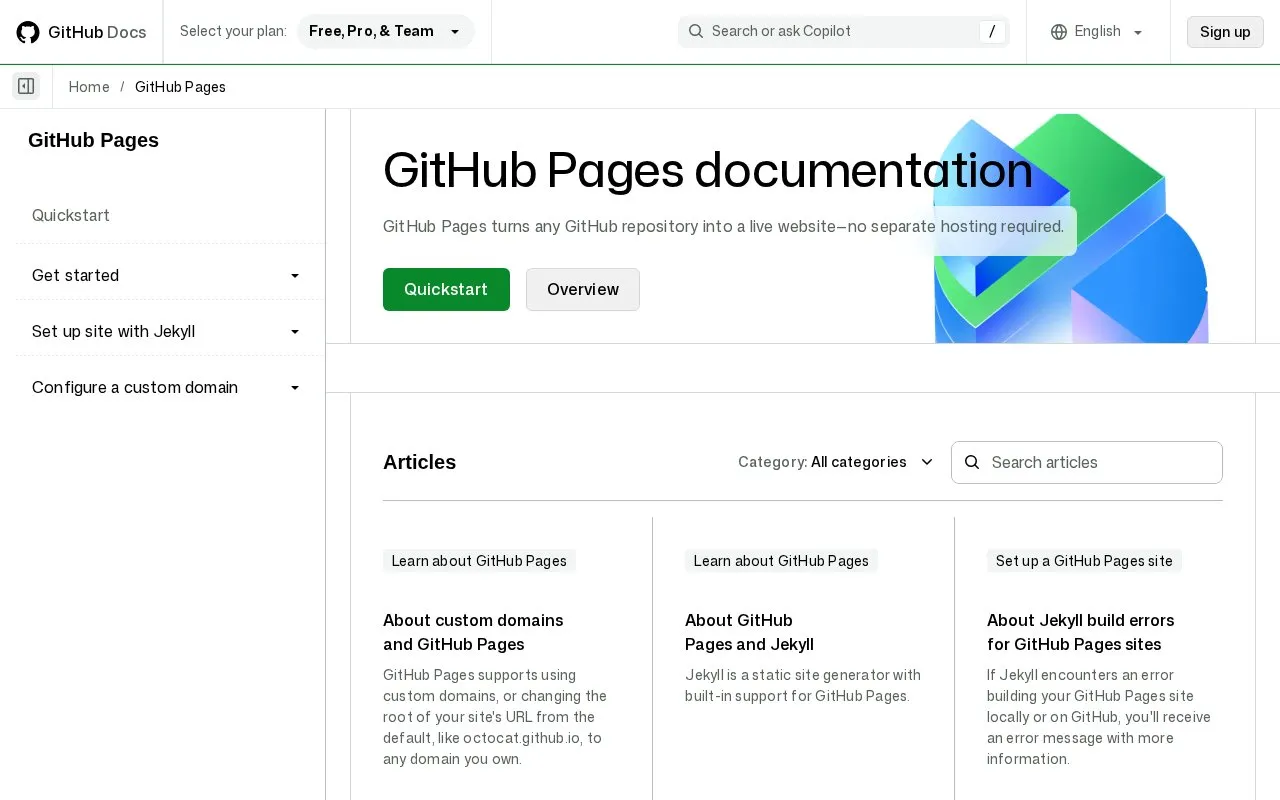1280x800 pixels.
Task: Open Quickstart in the sidebar
Action: (x=71, y=215)
